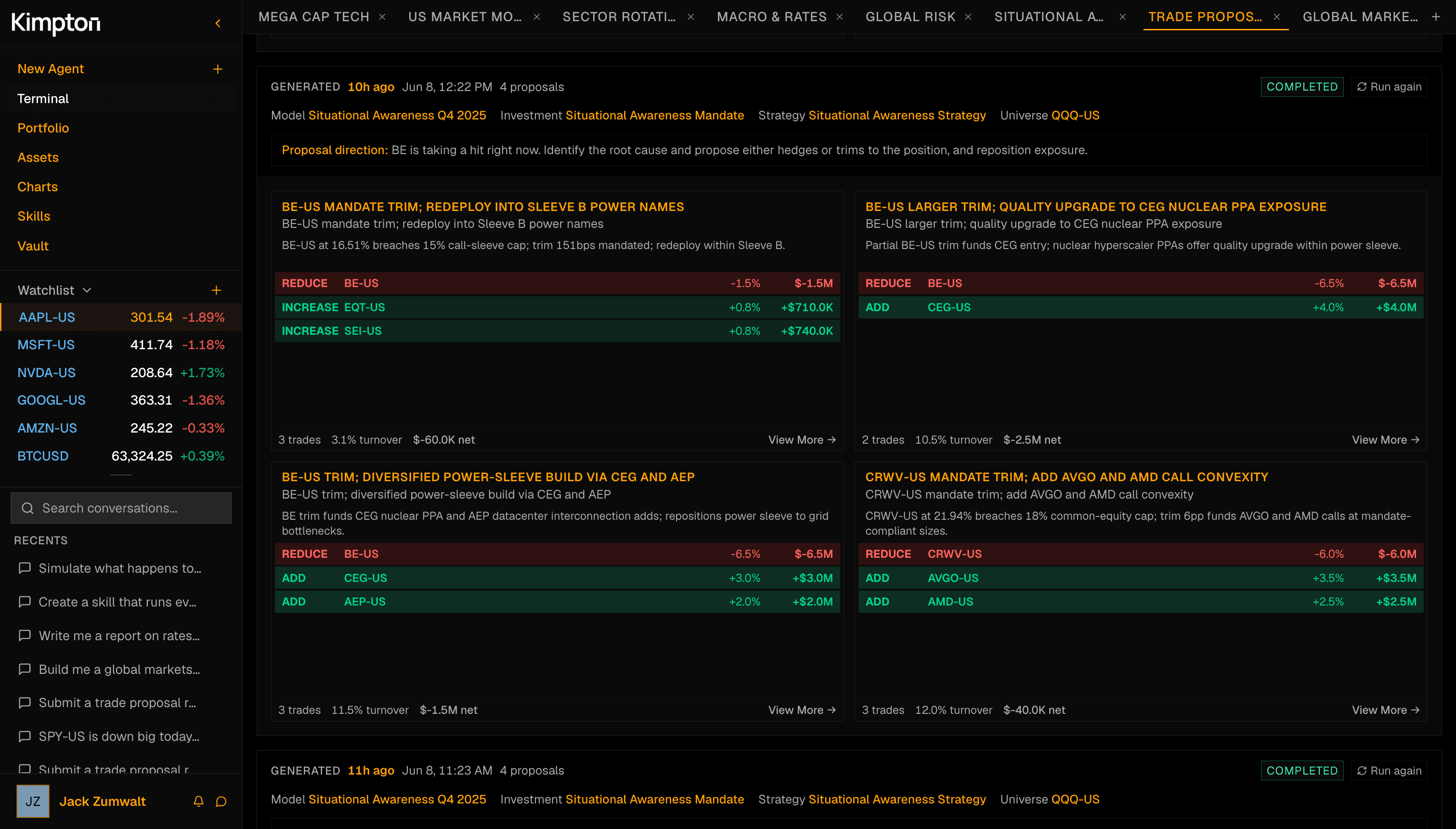Close the MEGA CAP TECH tab

click(382, 17)
